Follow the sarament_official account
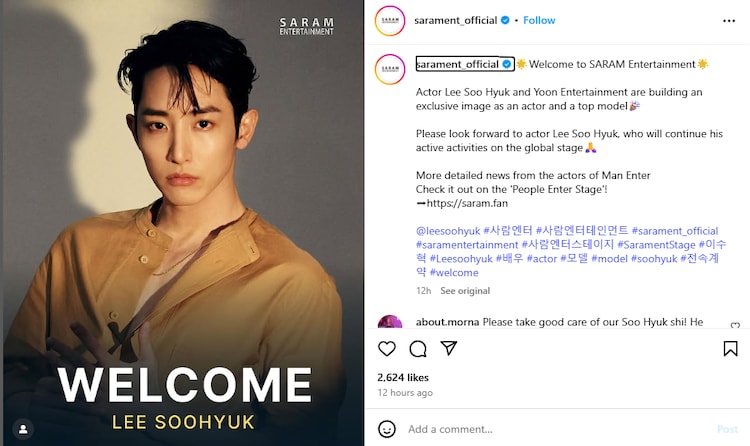Screen dimensions: 750x446 click(x=539, y=20)
